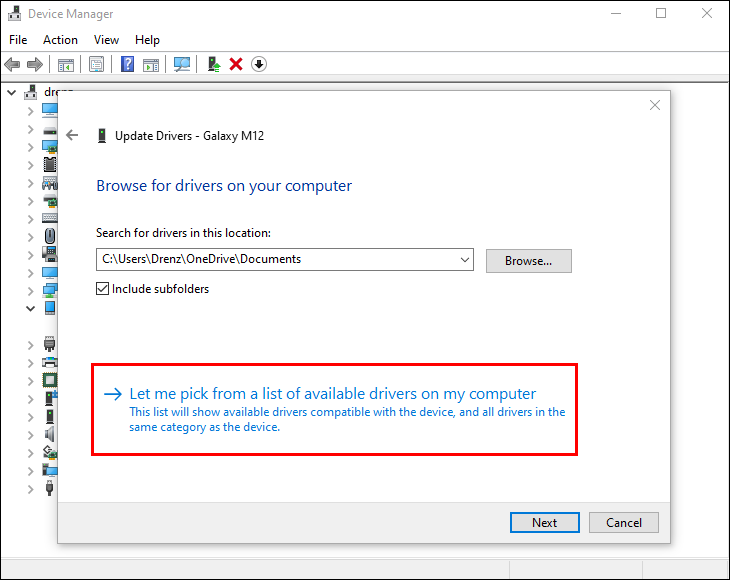Click the Browse... button

coord(528,261)
